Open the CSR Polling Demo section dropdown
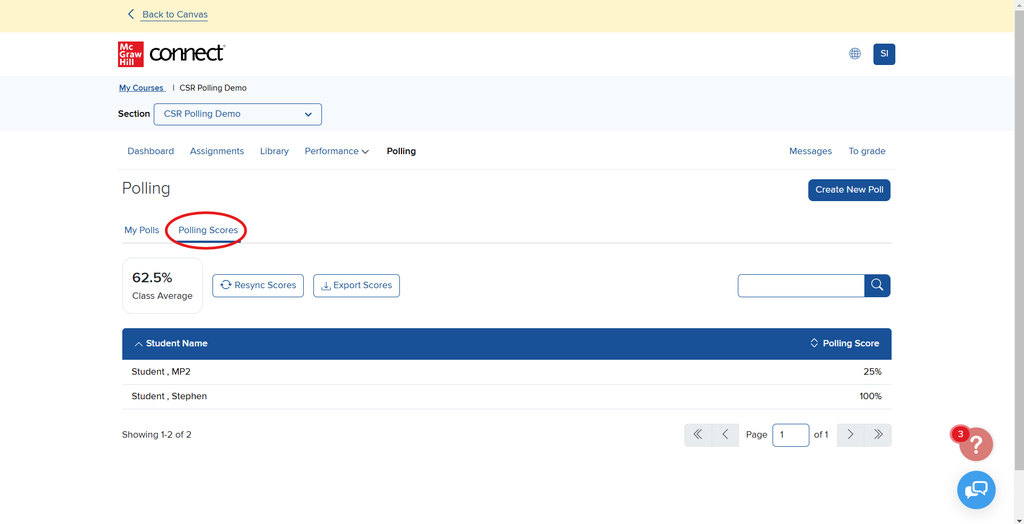The width and height of the screenshot is (1024, 524). click(x=238, y=114)
